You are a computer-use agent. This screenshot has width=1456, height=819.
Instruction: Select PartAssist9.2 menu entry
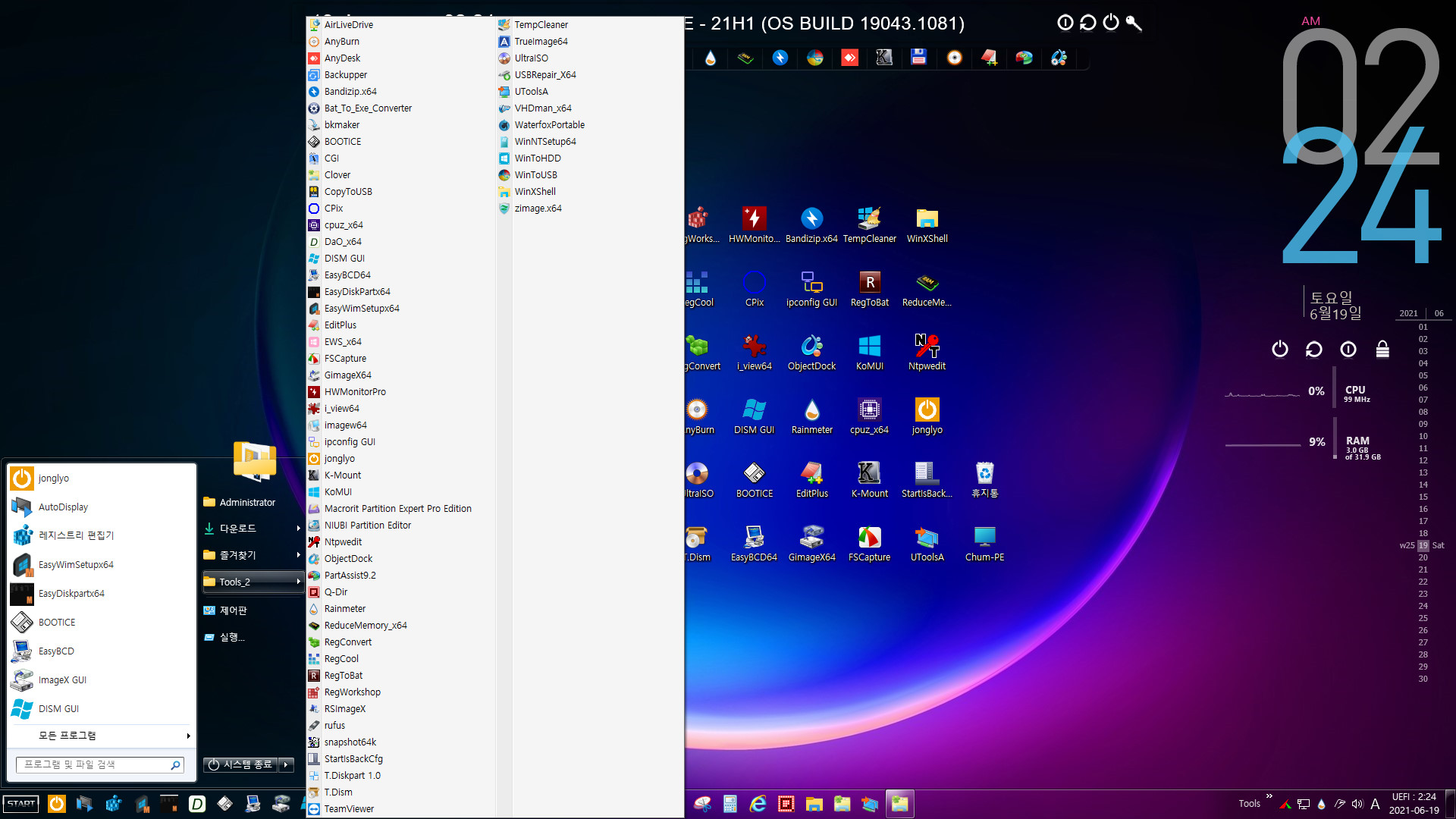click(401, 576)
